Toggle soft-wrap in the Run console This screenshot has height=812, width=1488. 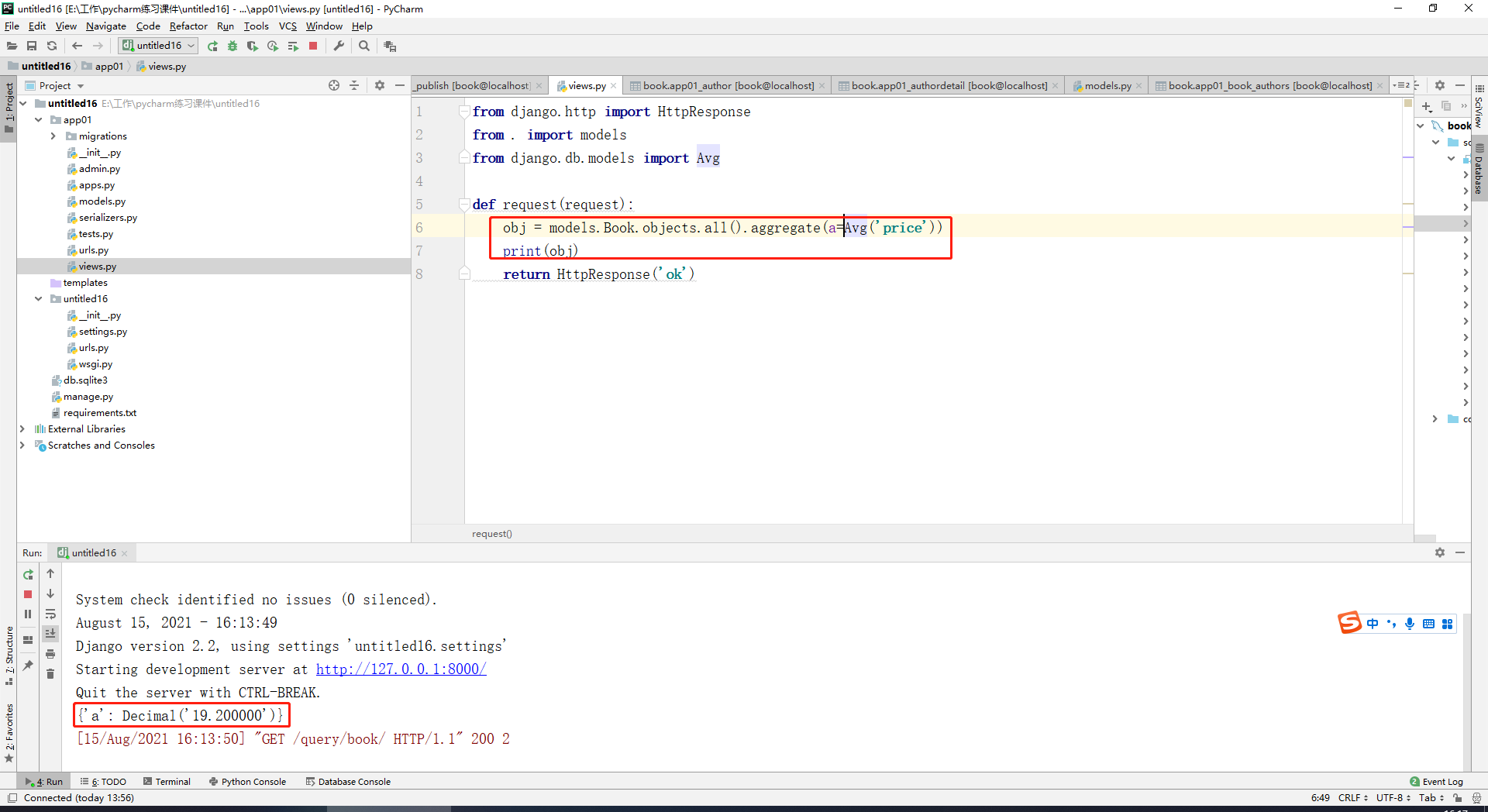pos(50,614)
